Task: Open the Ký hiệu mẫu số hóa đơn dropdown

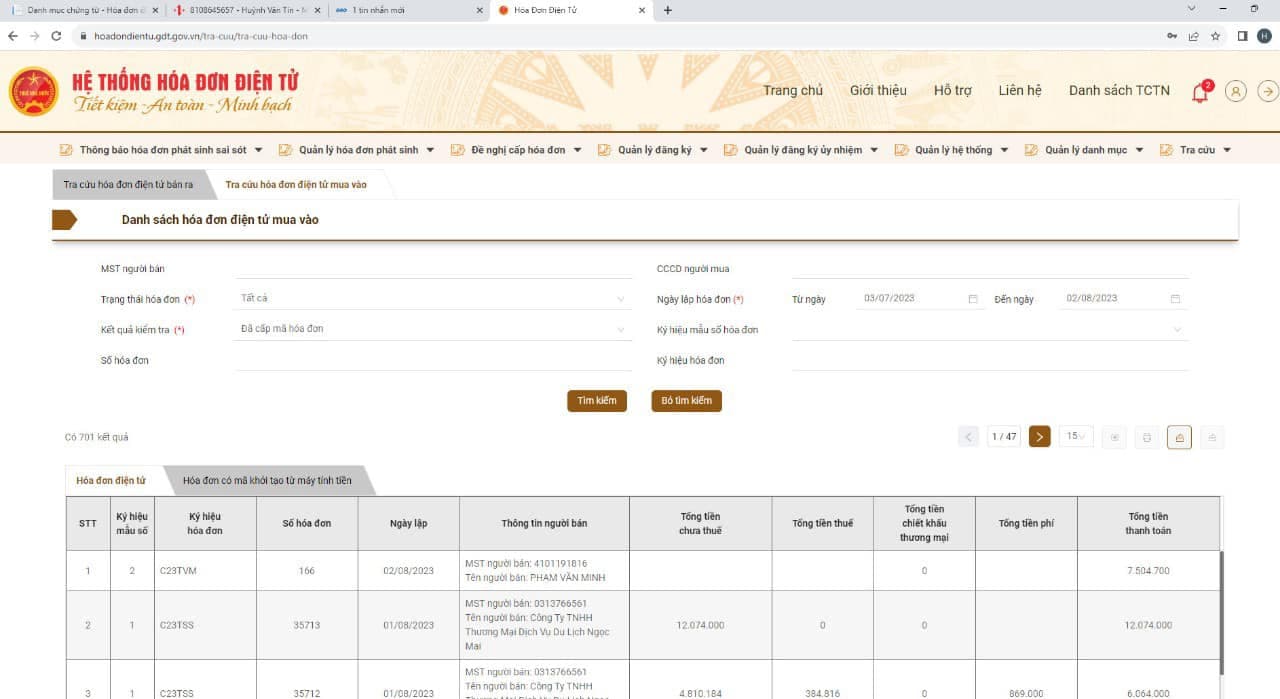Action: (x=990, y=329)
